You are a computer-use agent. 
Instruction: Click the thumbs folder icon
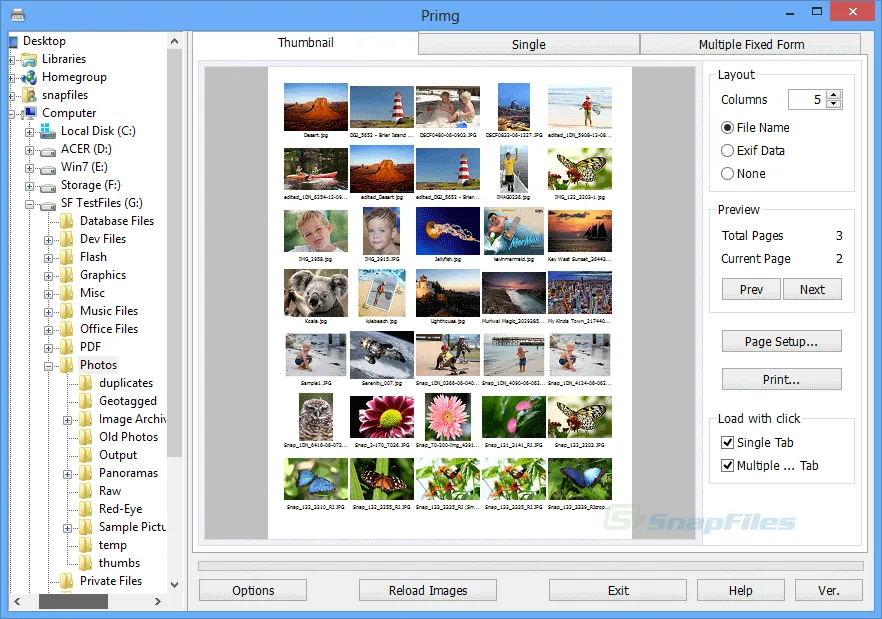(x=86, y=563)
